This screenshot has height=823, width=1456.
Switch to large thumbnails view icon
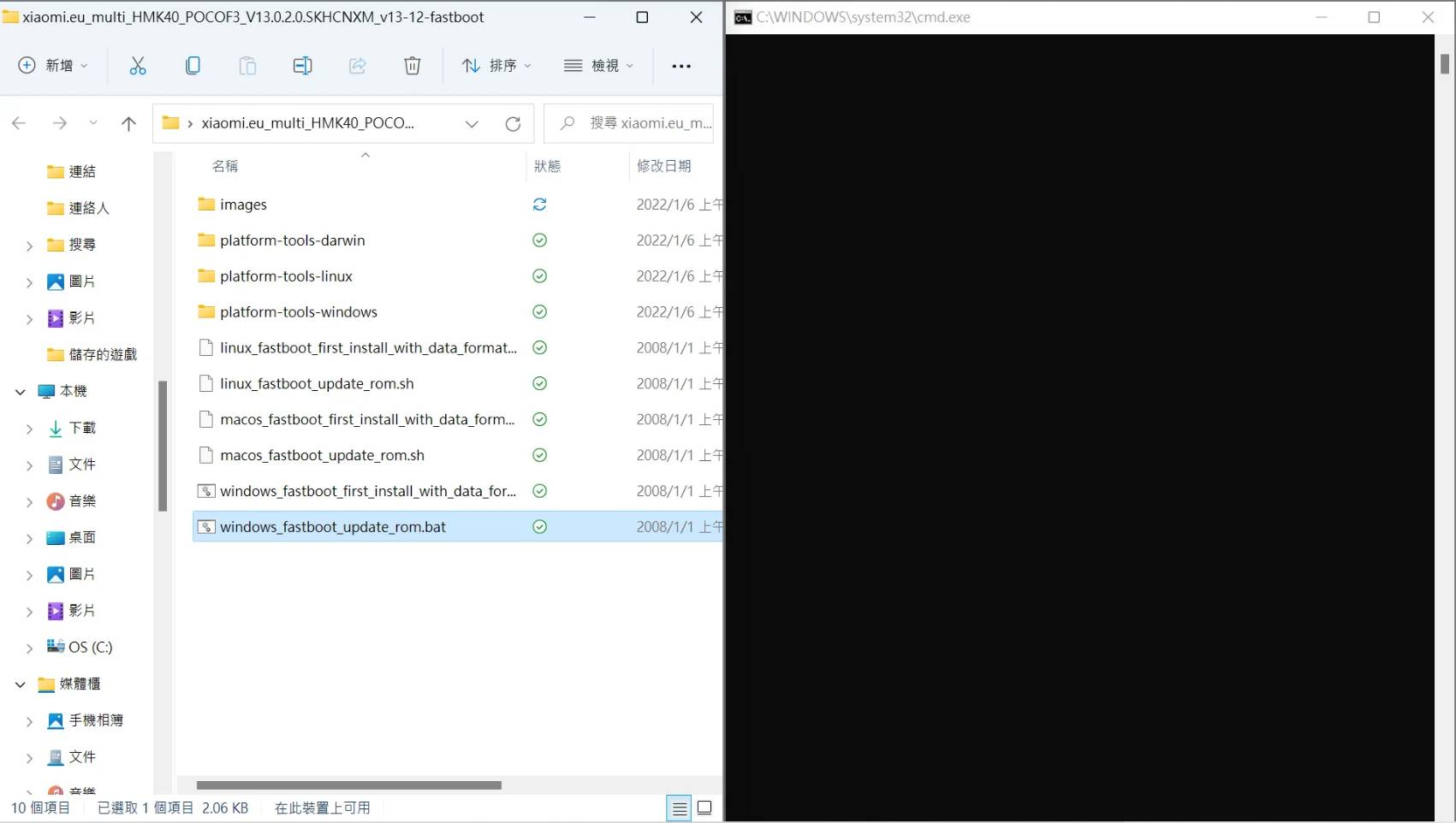click(x=704, y=808)
